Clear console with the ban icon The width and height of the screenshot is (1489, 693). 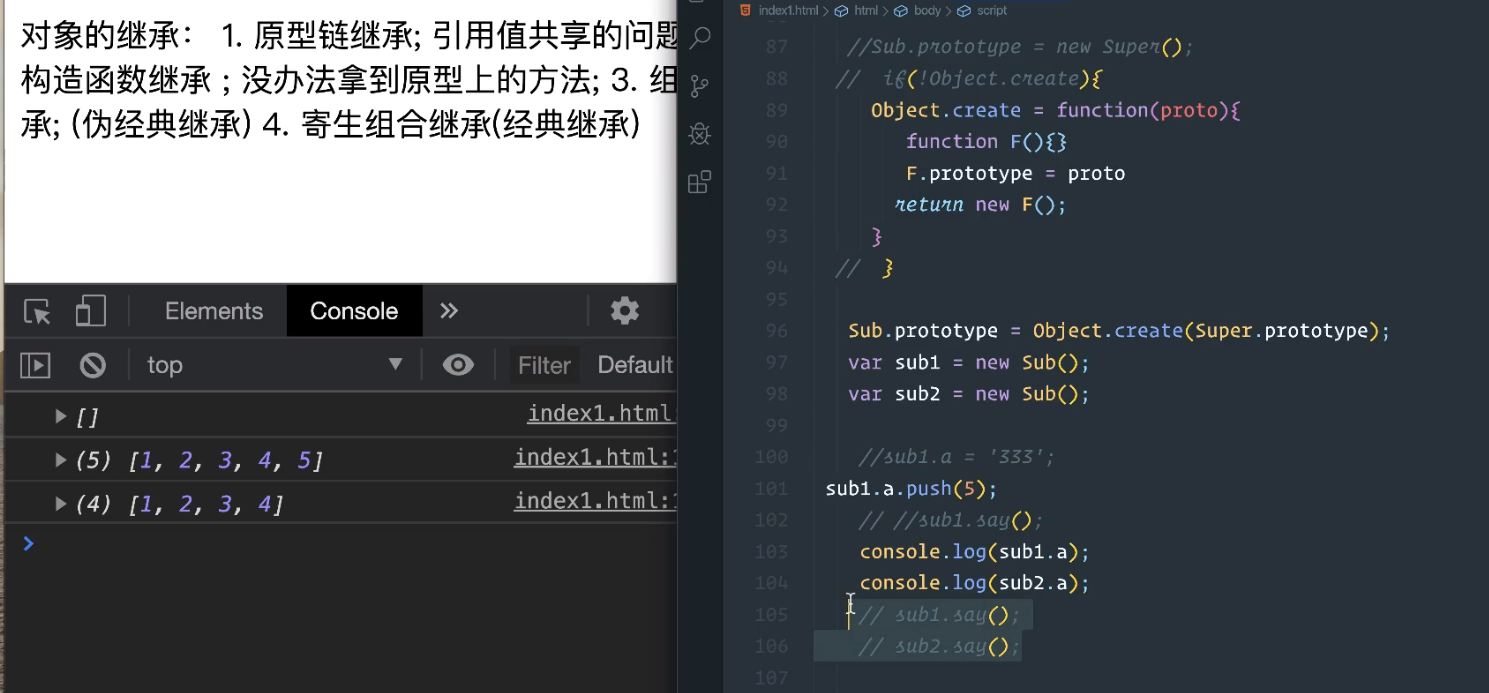point(93,365)
